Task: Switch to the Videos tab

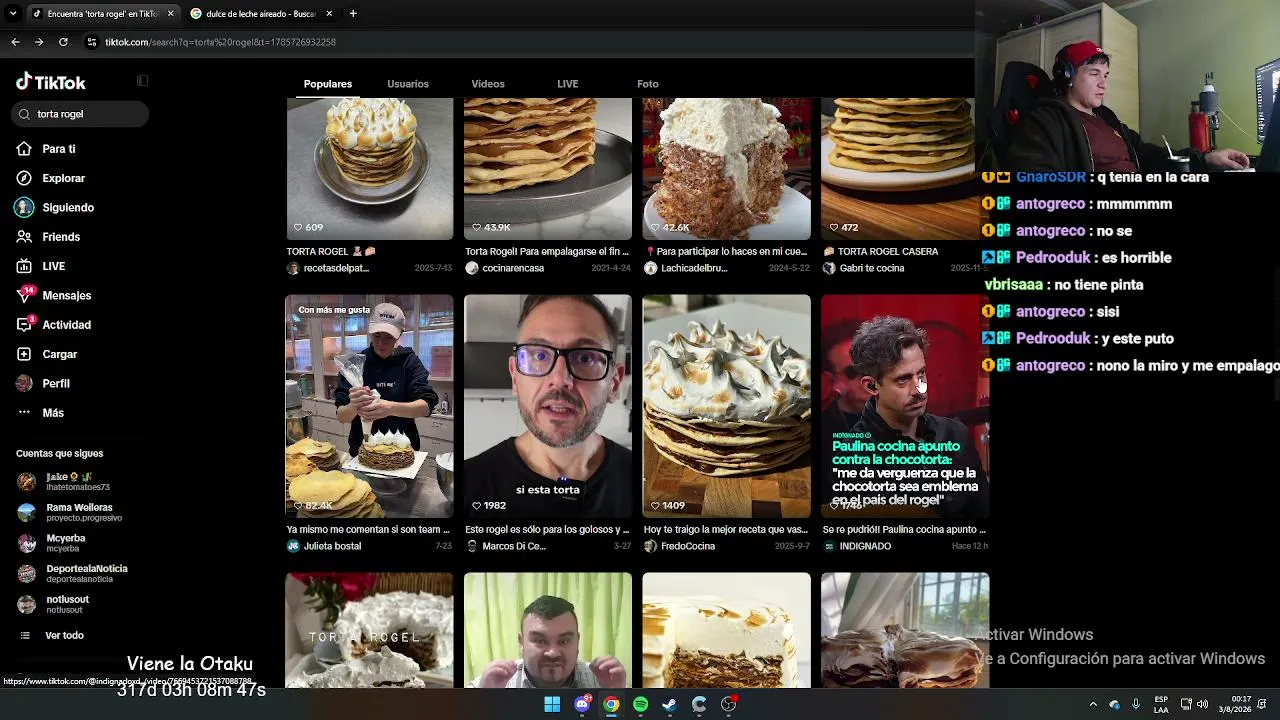Action: pyautogui.click(x=488, y=84)
